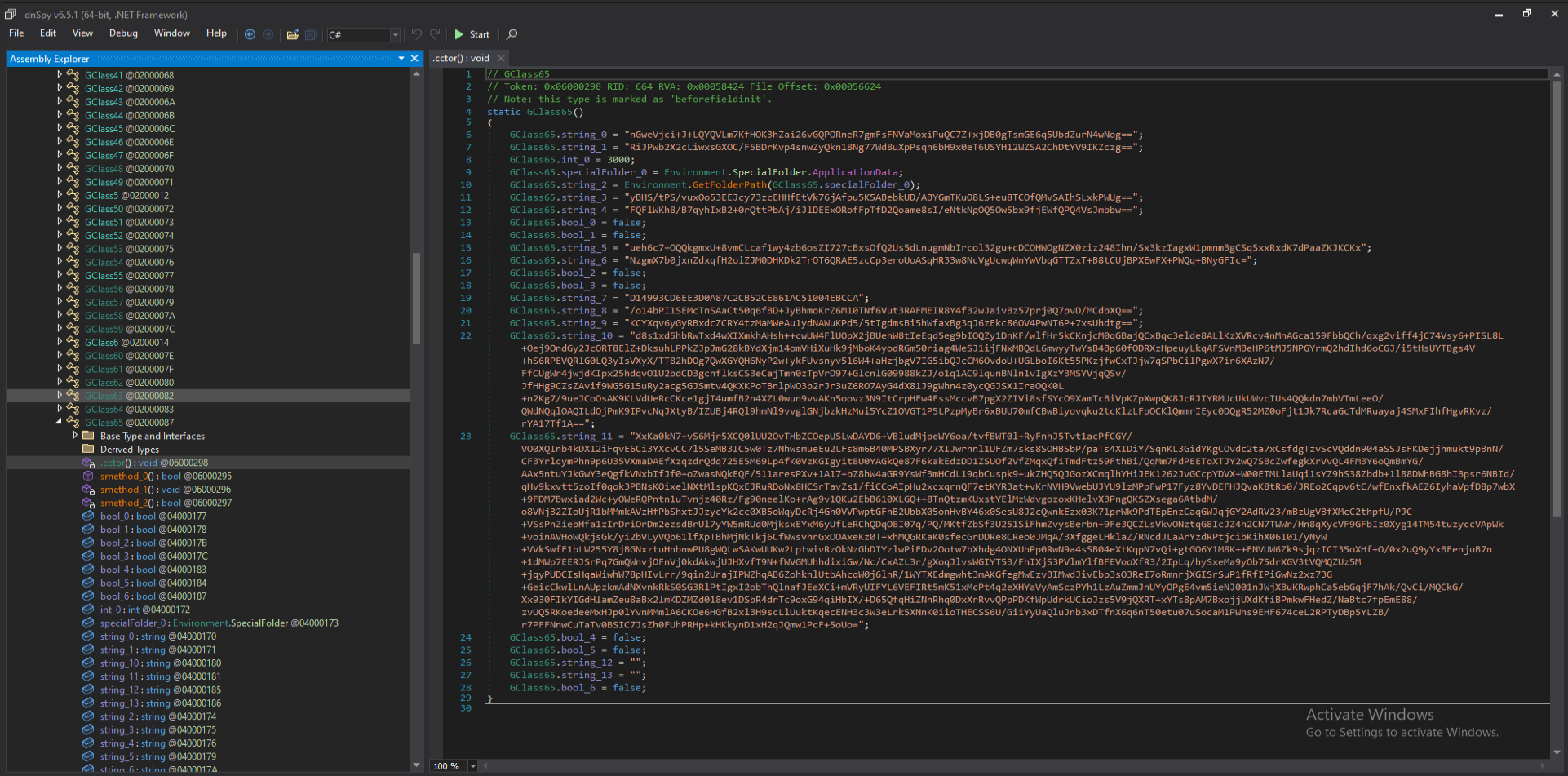Image resolution: width=1568 pixels, height=776 pixels.
Task: Start debugging with the Start button
Action: point(472,34)
